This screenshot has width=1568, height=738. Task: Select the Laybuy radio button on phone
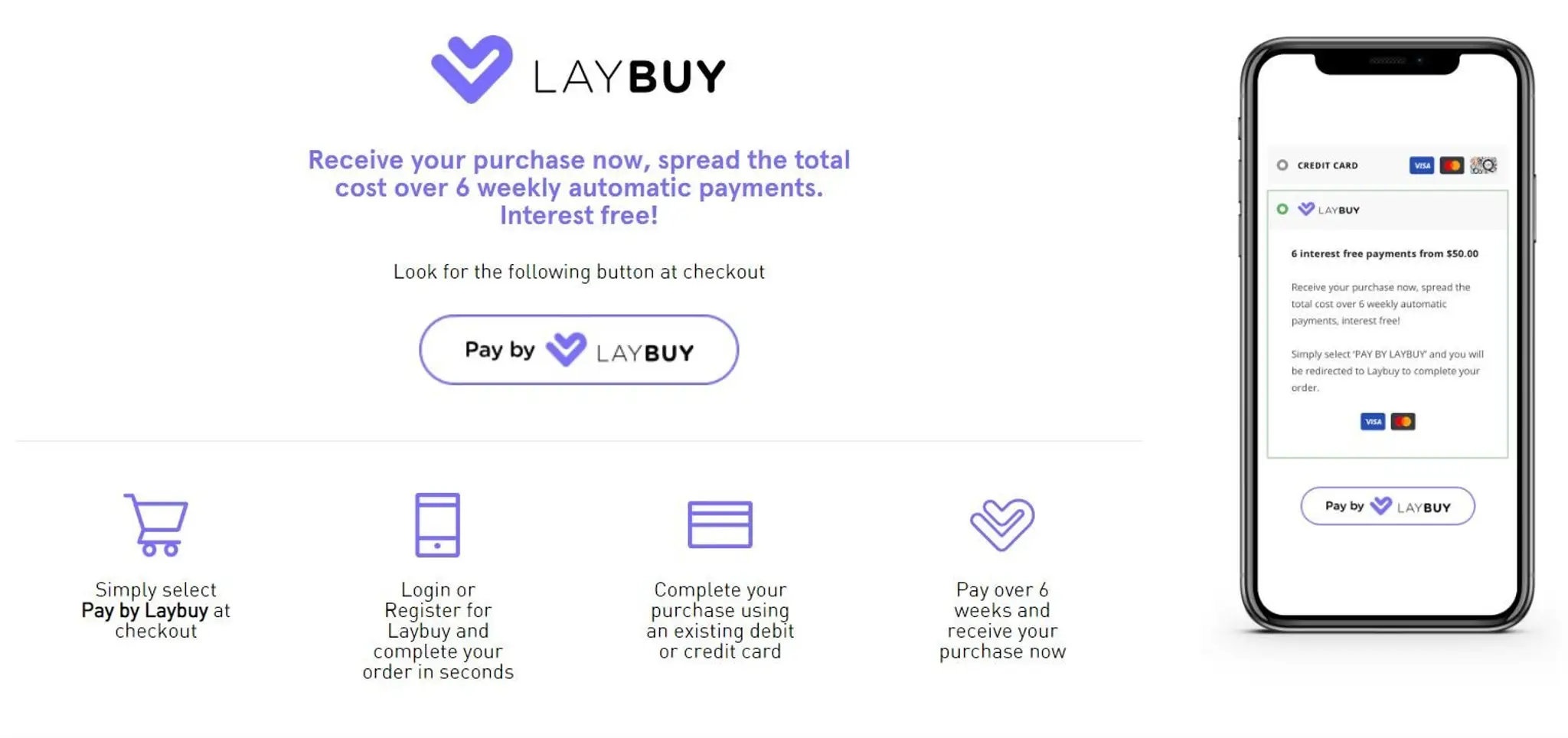(1282, 209)
